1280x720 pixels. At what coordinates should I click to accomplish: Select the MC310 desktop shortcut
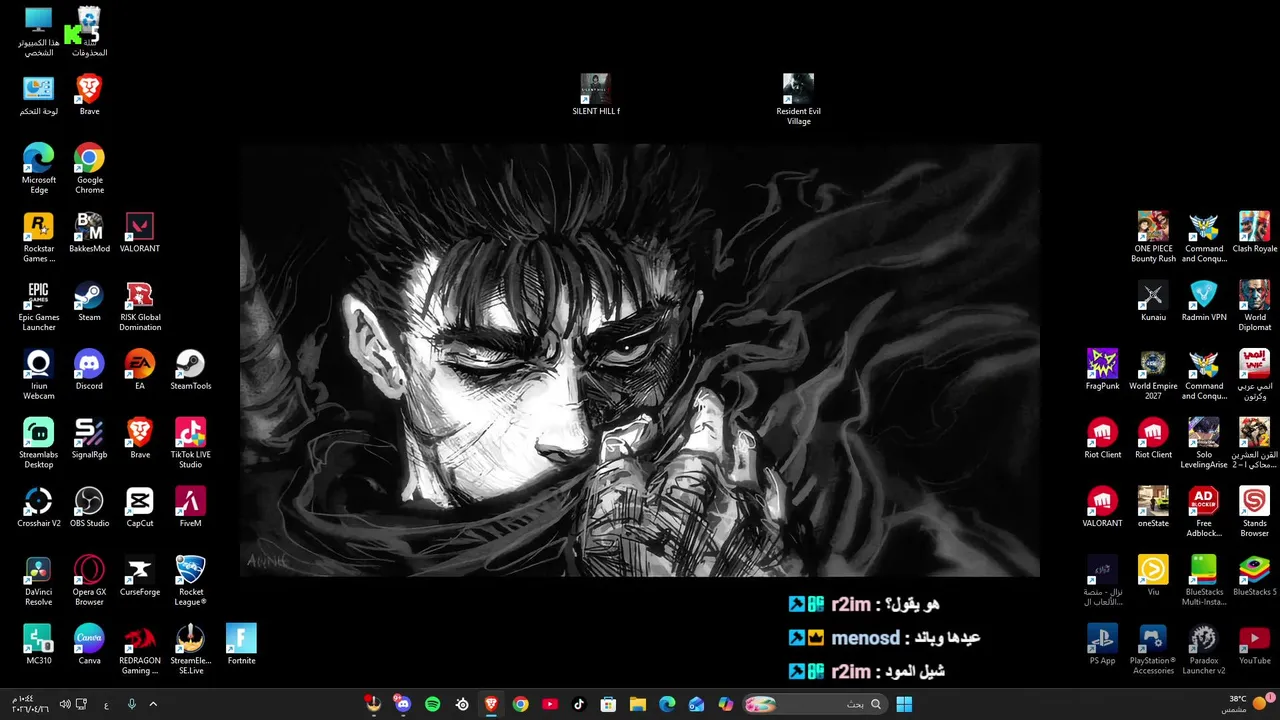pos(38,644)
